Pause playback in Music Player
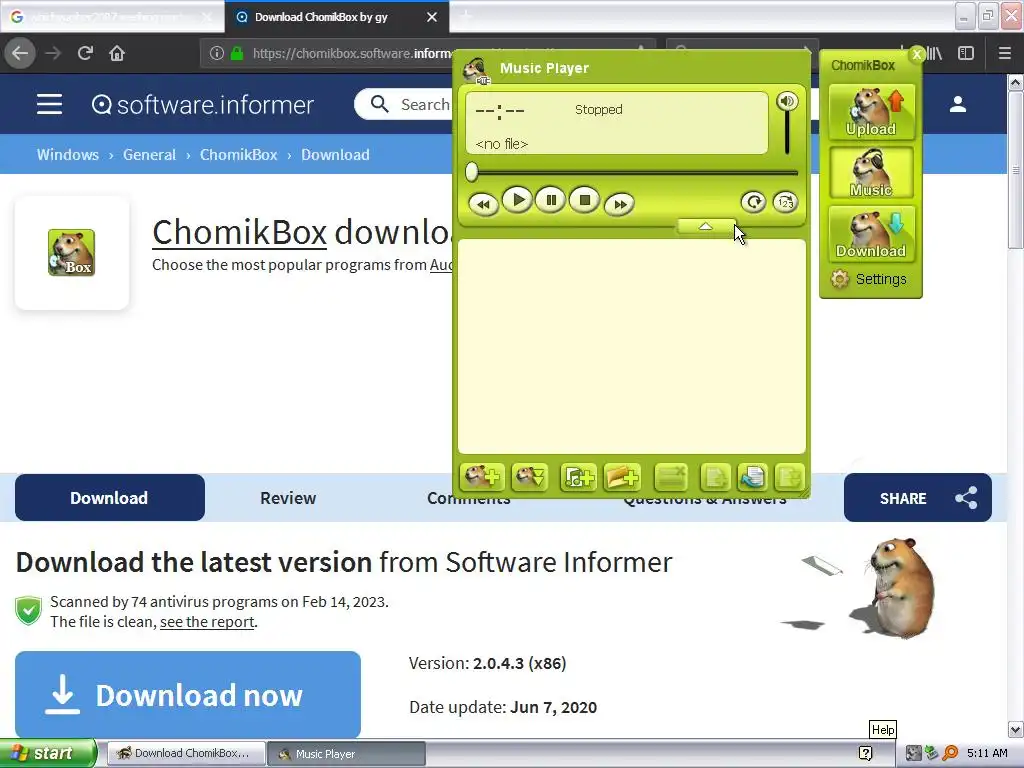The width and height of the screenshot is (1024, 768). point(551,200)
